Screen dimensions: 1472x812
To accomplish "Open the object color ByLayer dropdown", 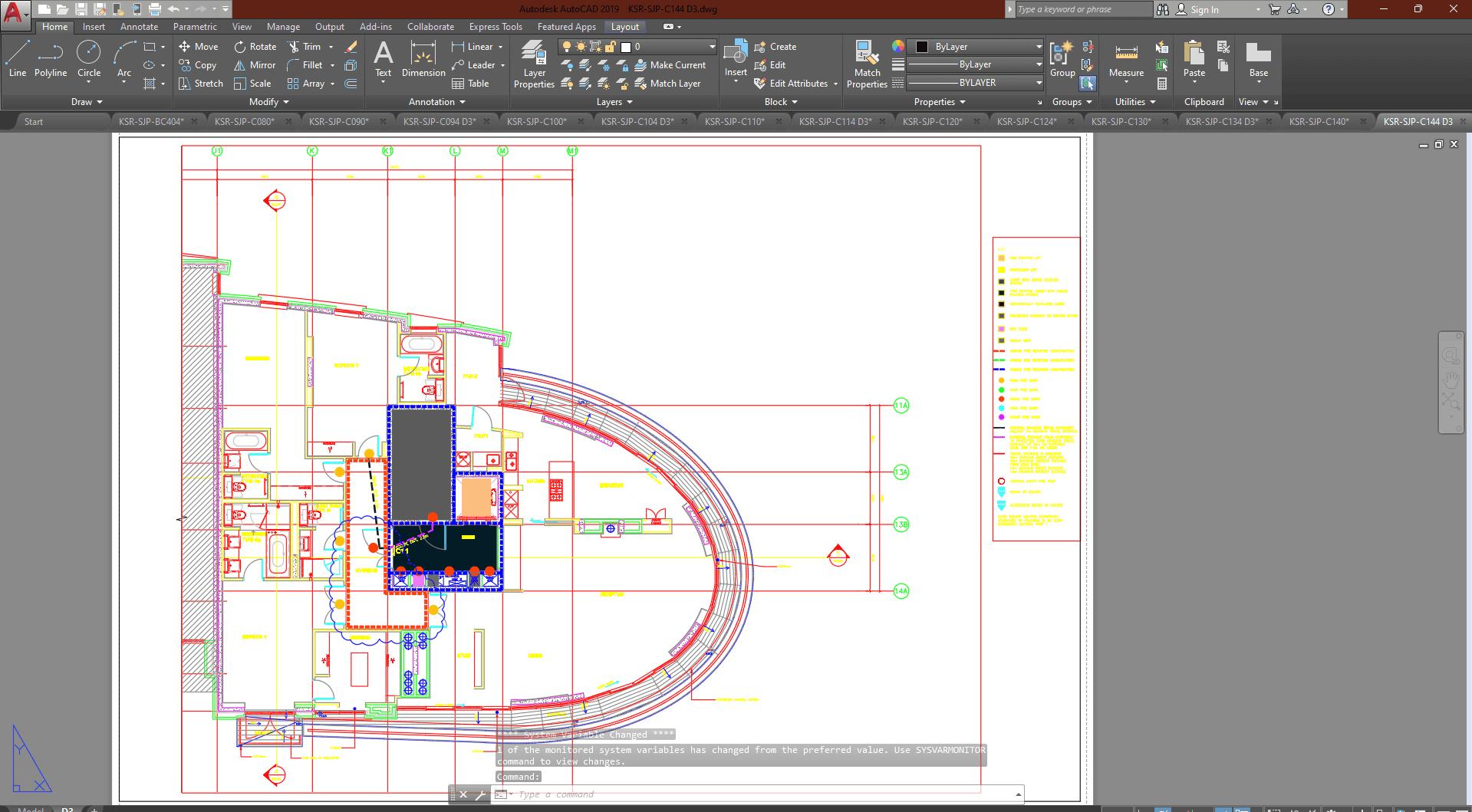I will point(1039,47).
